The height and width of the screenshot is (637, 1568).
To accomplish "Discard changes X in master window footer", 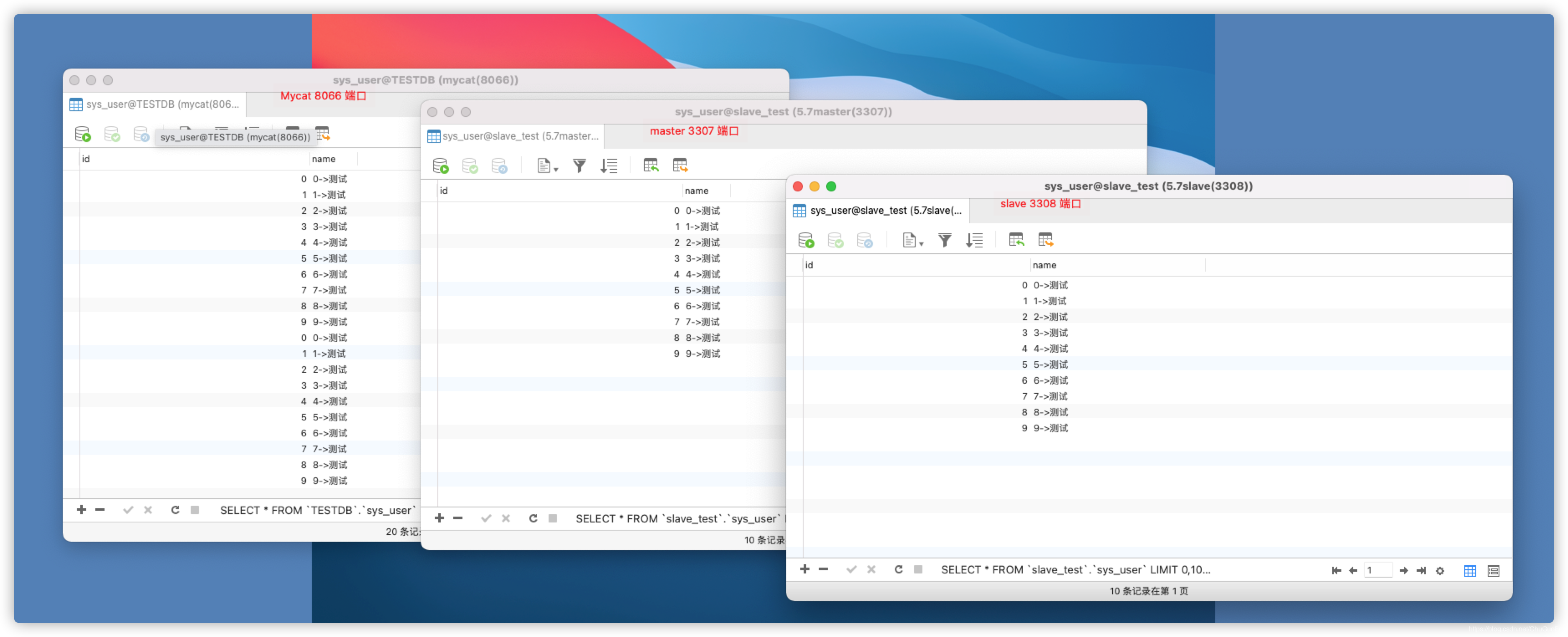I will (506, 518).
